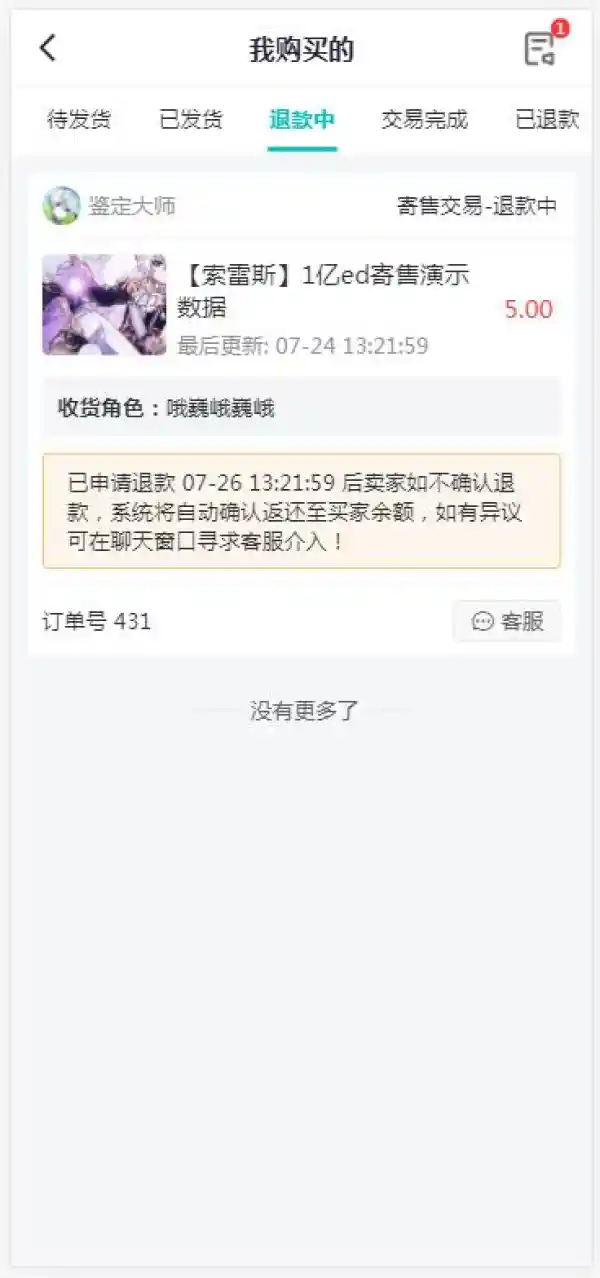The width and height of the screenshot is (600, 1278).
Task: Select the 订单号 431 order number
Action: (x=97, y=621)
